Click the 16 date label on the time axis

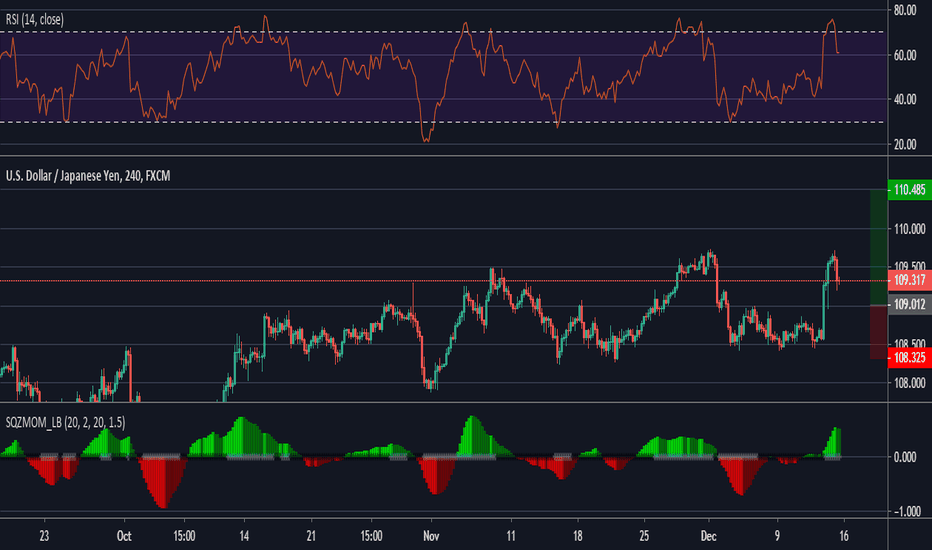point(843,536)
